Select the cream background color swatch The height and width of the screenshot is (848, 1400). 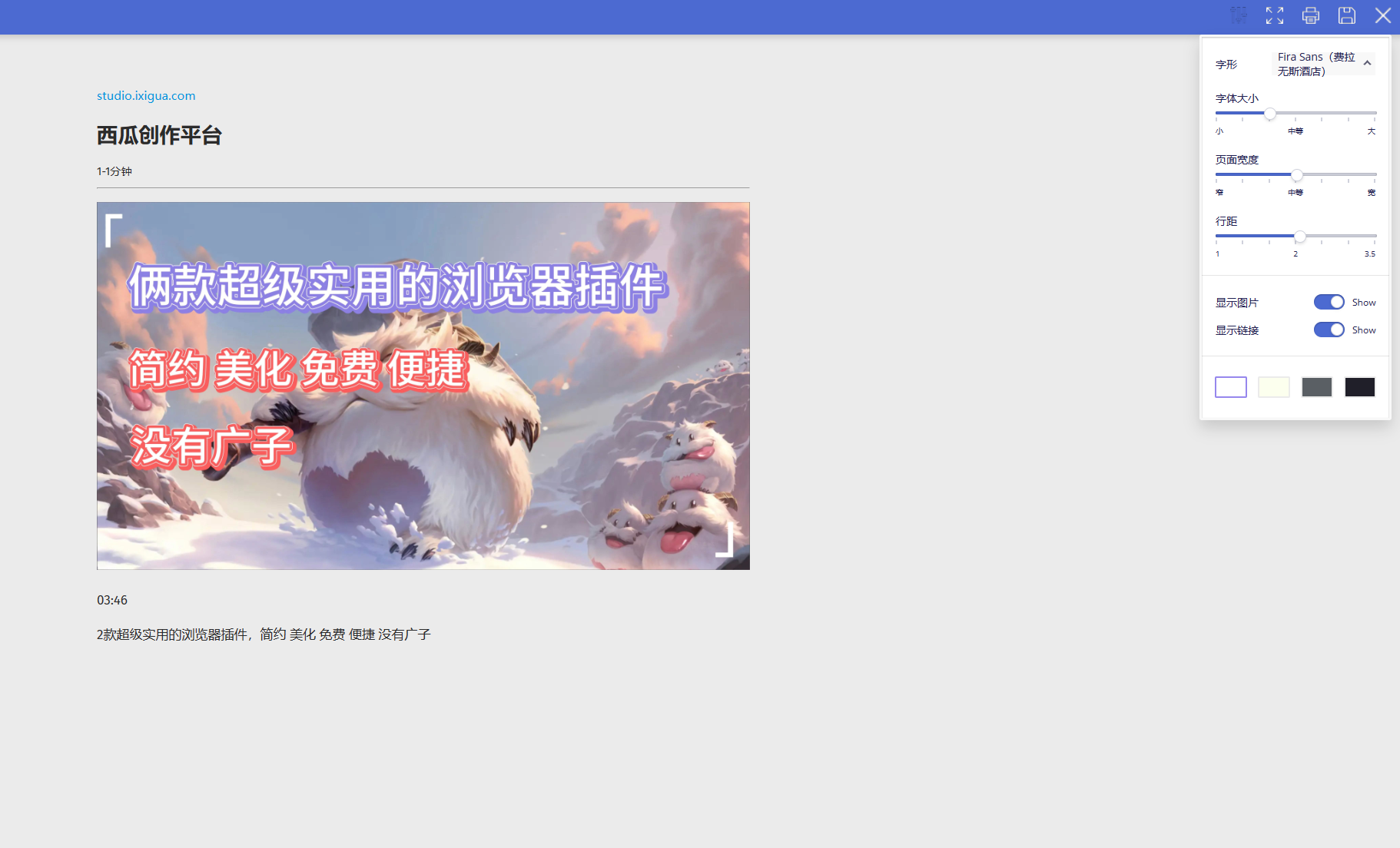coord(1274,387)
